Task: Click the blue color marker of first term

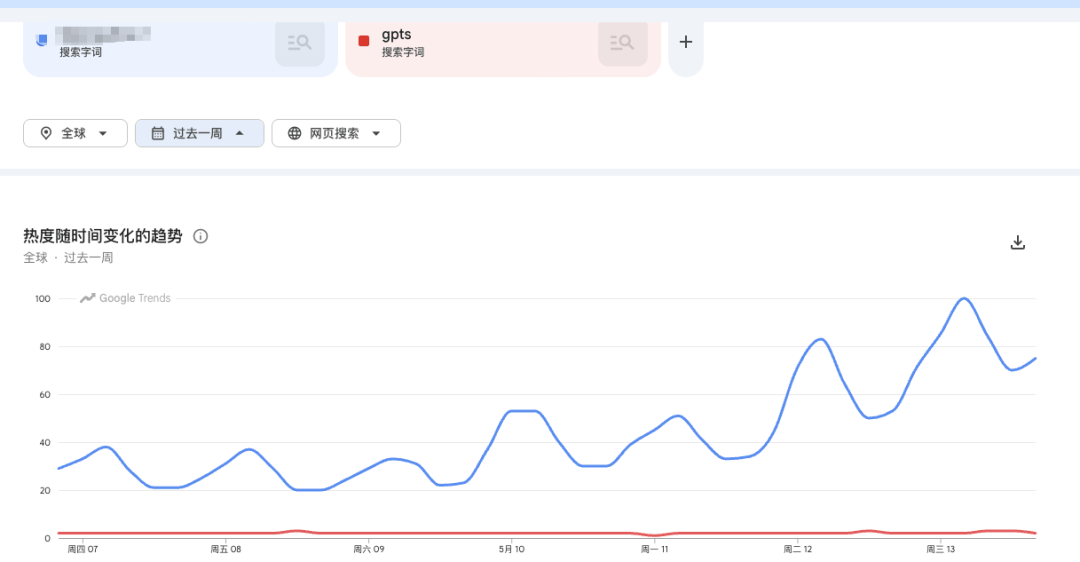Action: 41,40
